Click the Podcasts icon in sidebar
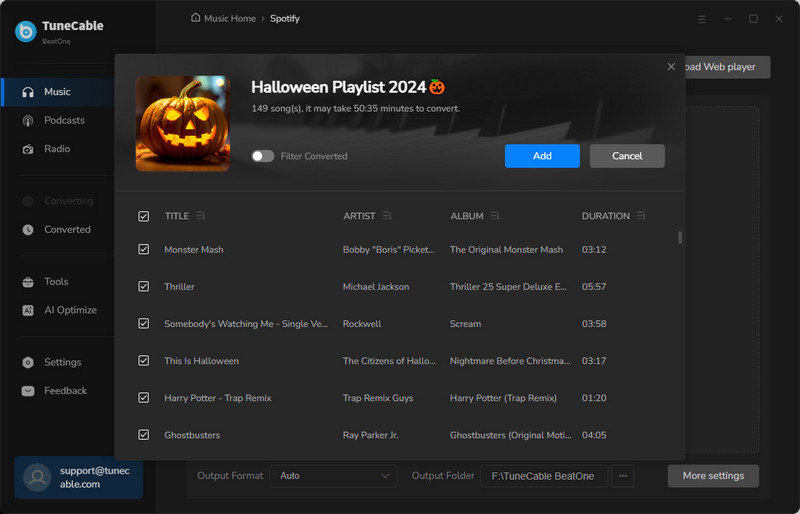Image resolution: width=800 pixels, height=514 pixels. point(28,120)
